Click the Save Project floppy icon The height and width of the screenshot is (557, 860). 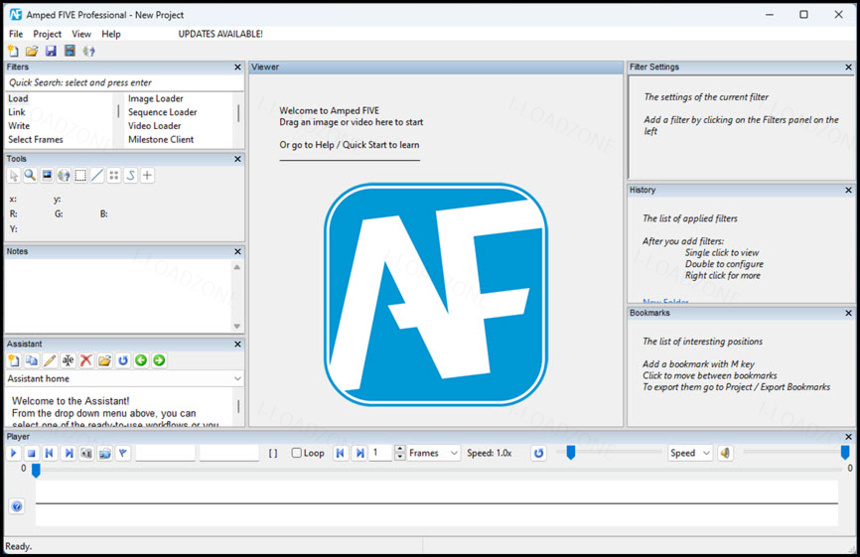(x=51, y=51)
